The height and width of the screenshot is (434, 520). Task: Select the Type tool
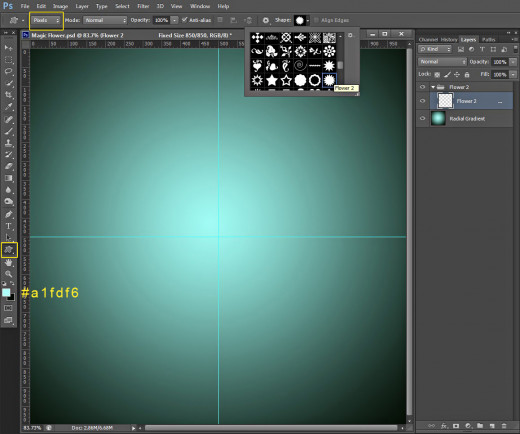point(9,226)
